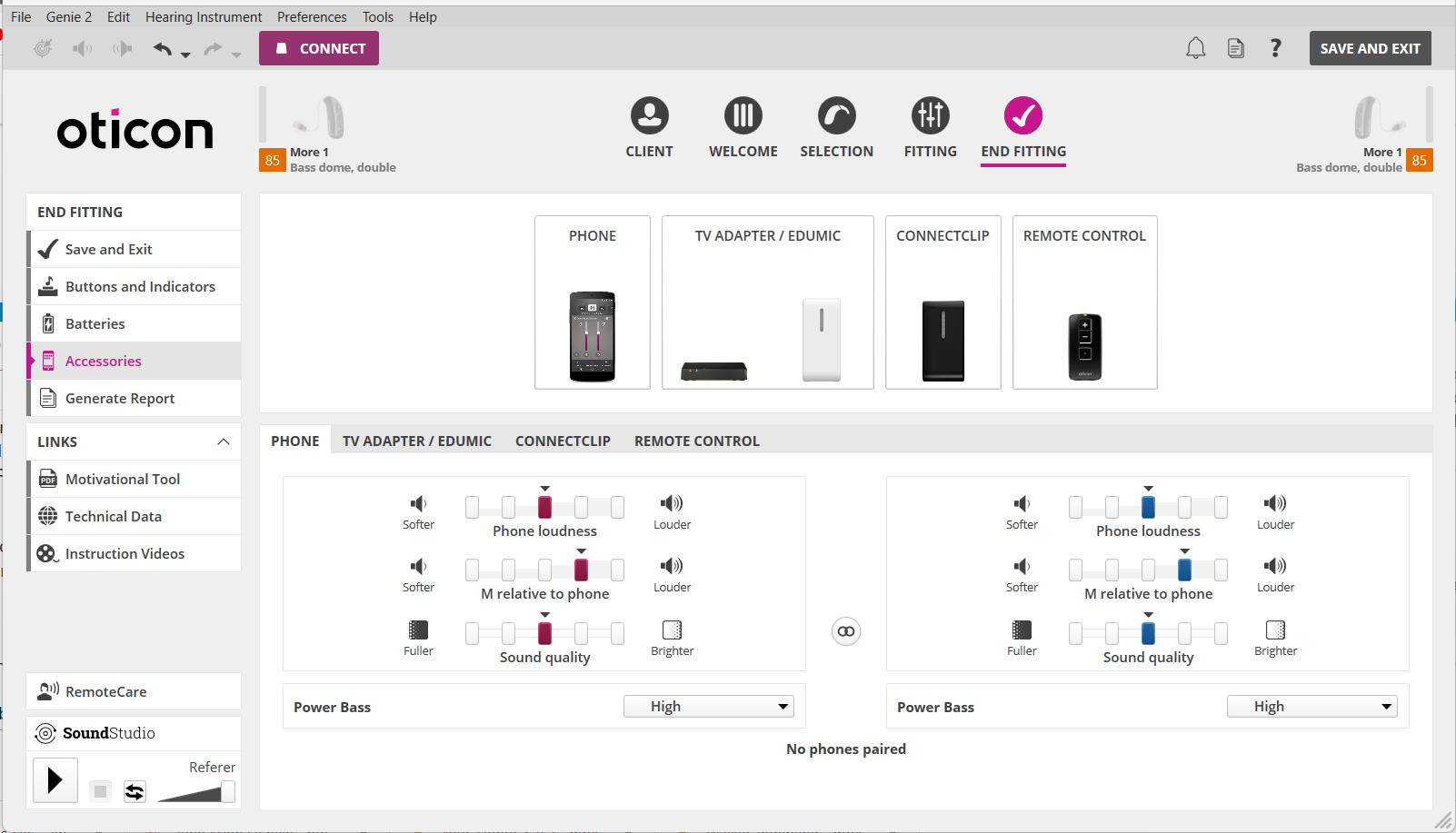Switch to the CONNECTCLIP tab
The image size is (1456, 833).
[563, 441]
